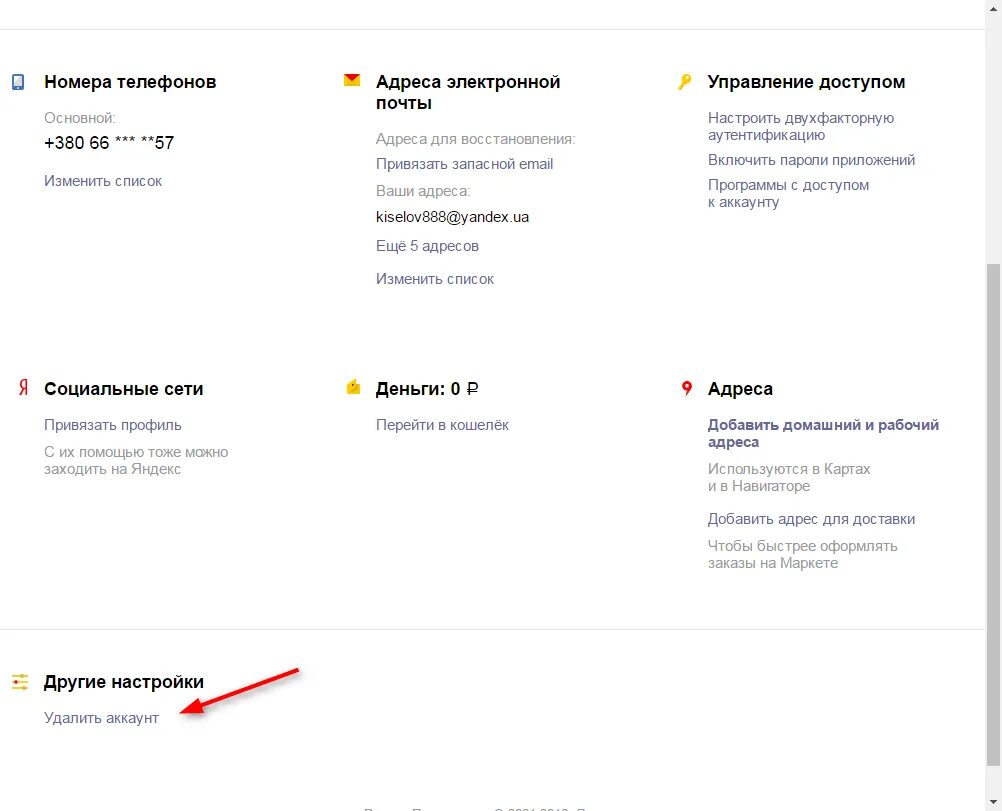Viewport: 1002px width, 811px height.
Task: Click the wallet icon beside Деньги
Action: (353, 387)
